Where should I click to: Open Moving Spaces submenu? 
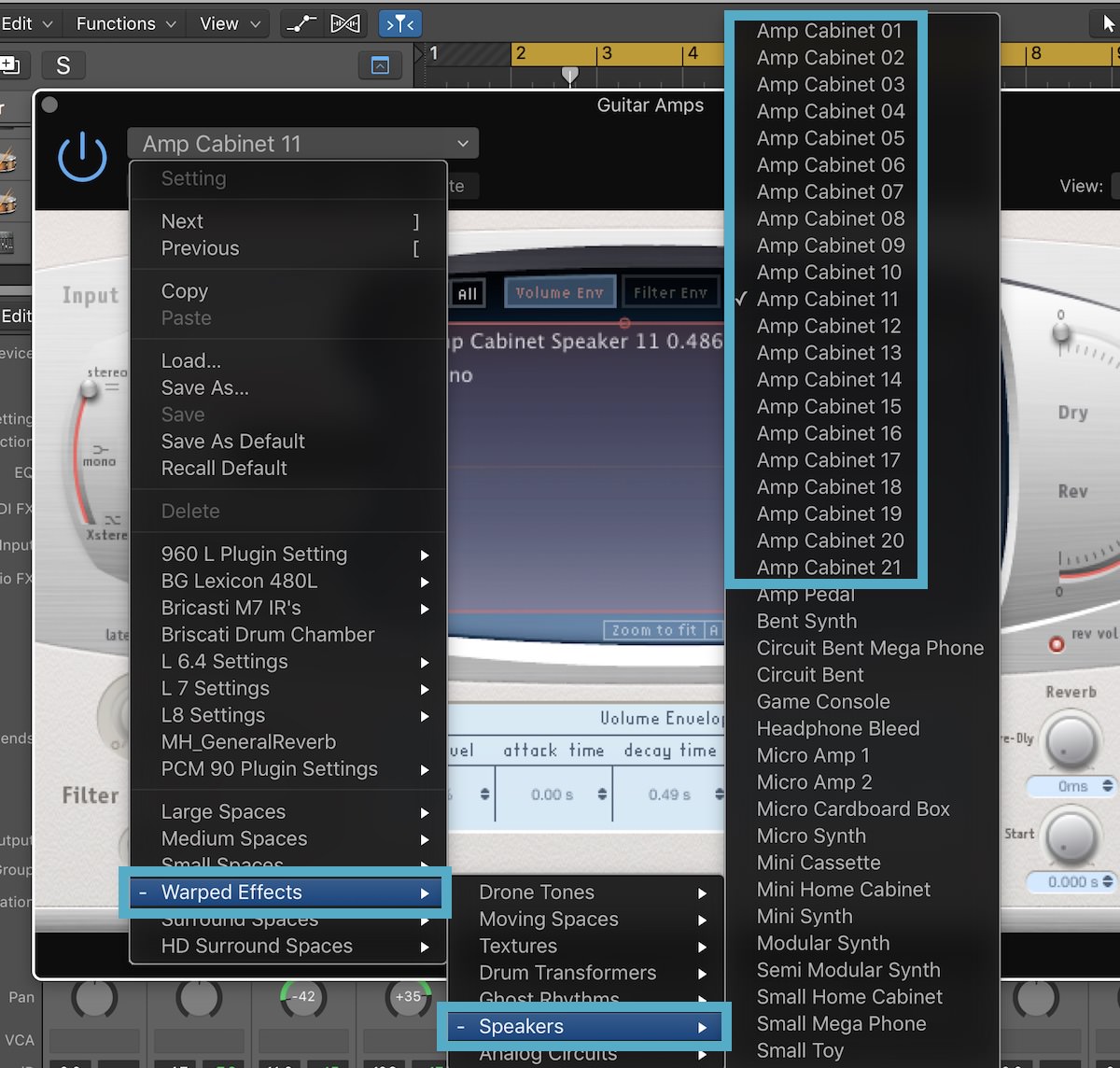tap(586, 920)
